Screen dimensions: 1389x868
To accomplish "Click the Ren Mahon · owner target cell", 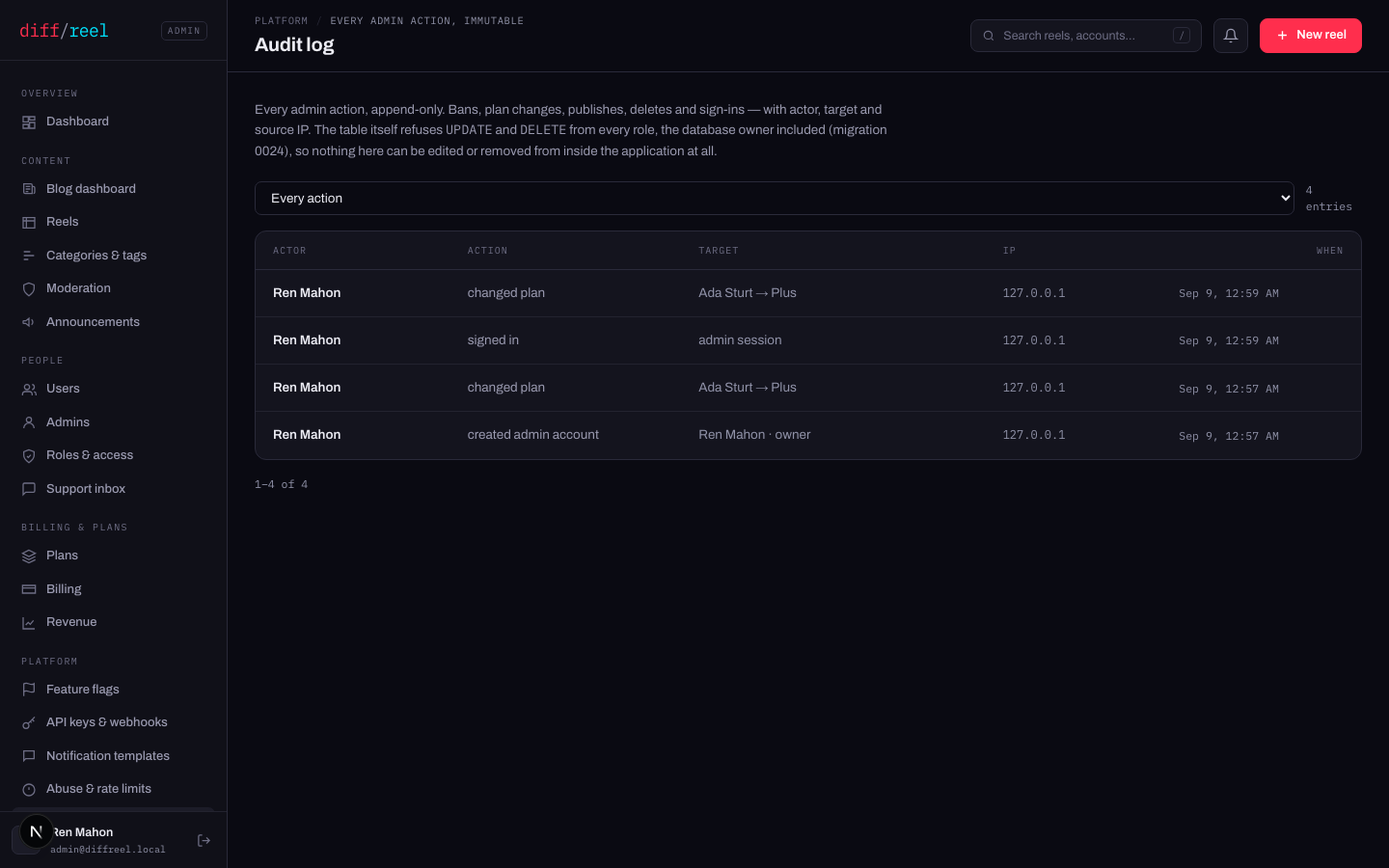I will pos(754,435).
